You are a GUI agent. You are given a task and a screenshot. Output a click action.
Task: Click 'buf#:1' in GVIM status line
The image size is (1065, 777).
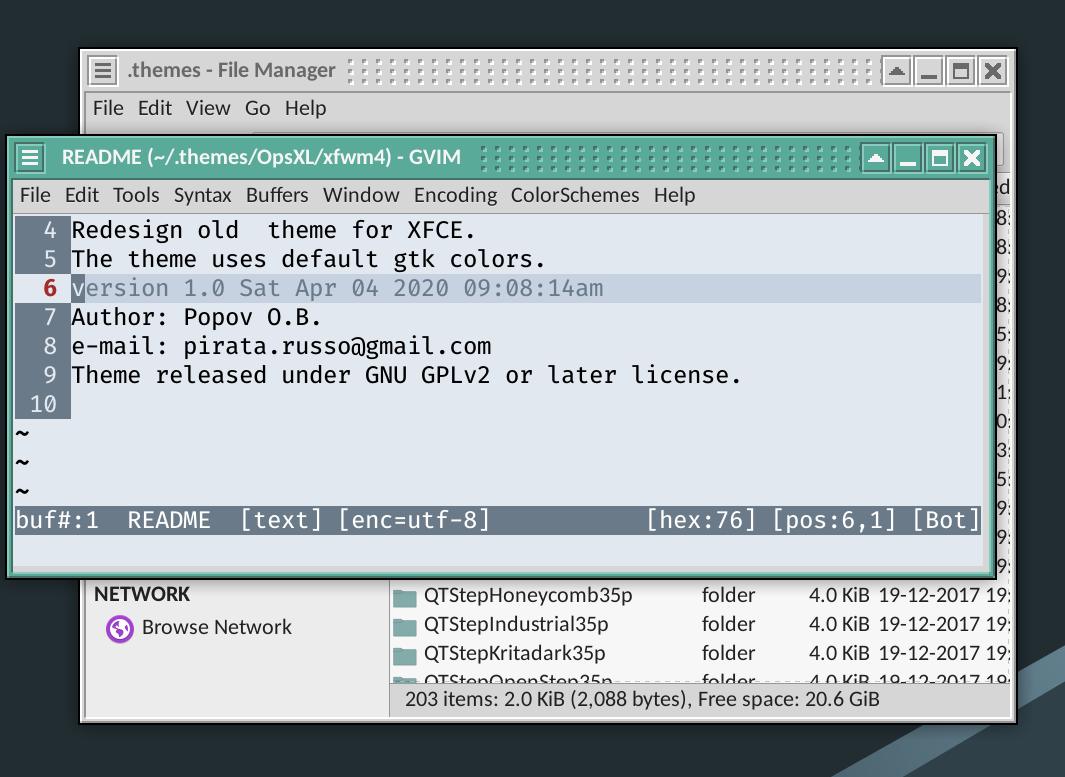pos(57,520)
